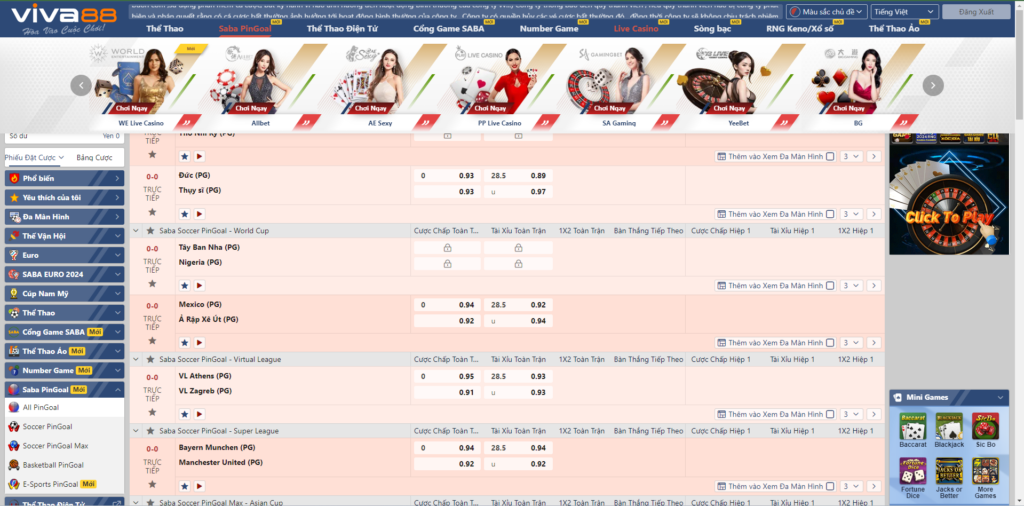Click the page vertical scrollbar

(x=1019, y=62)
